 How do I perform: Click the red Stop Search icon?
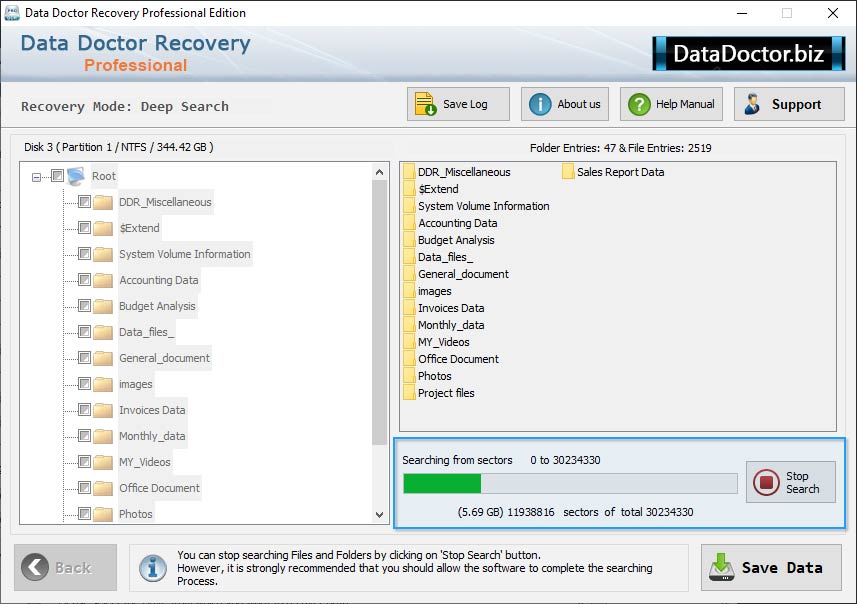tap(766, 483)
